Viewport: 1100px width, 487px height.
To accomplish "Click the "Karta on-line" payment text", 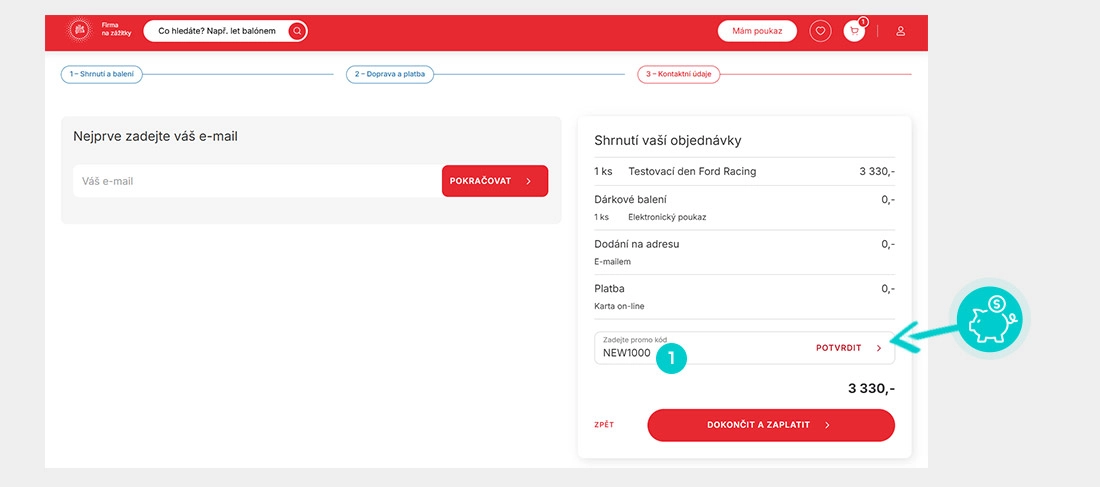I will point(619,306).
